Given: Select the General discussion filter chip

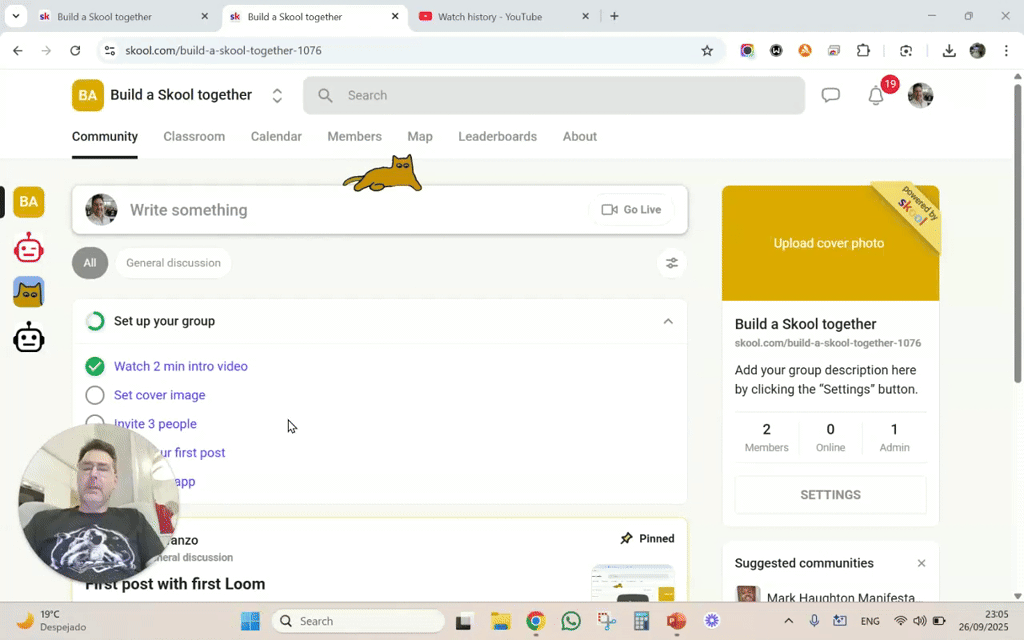Looking at the screenshot, I should click(173, 263).
